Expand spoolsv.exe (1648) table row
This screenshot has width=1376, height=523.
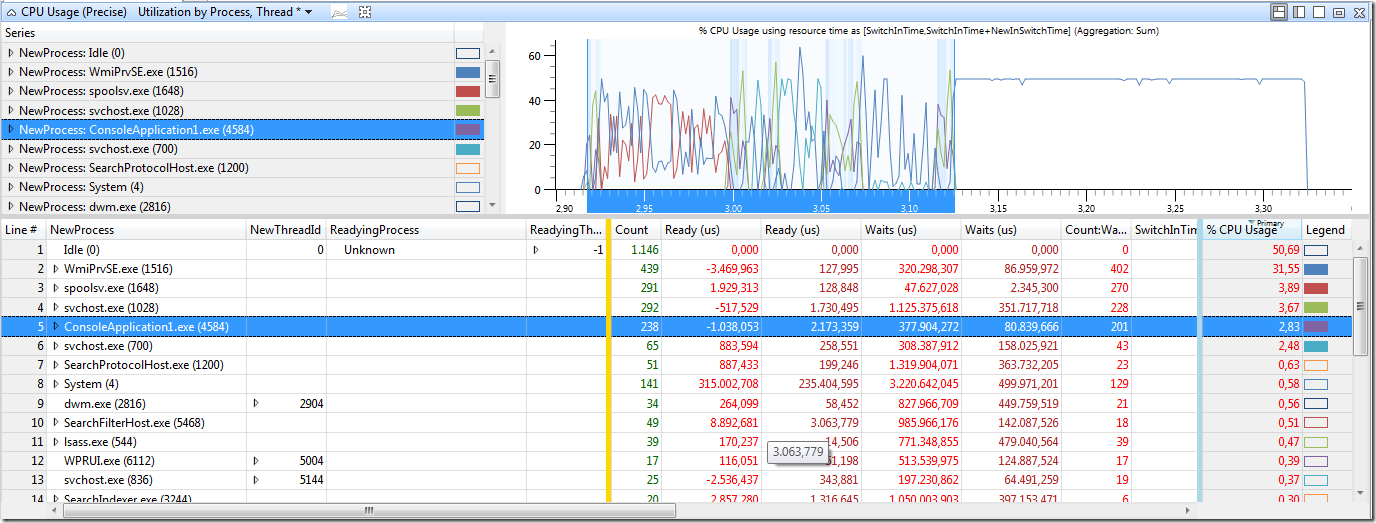(56, 288)
